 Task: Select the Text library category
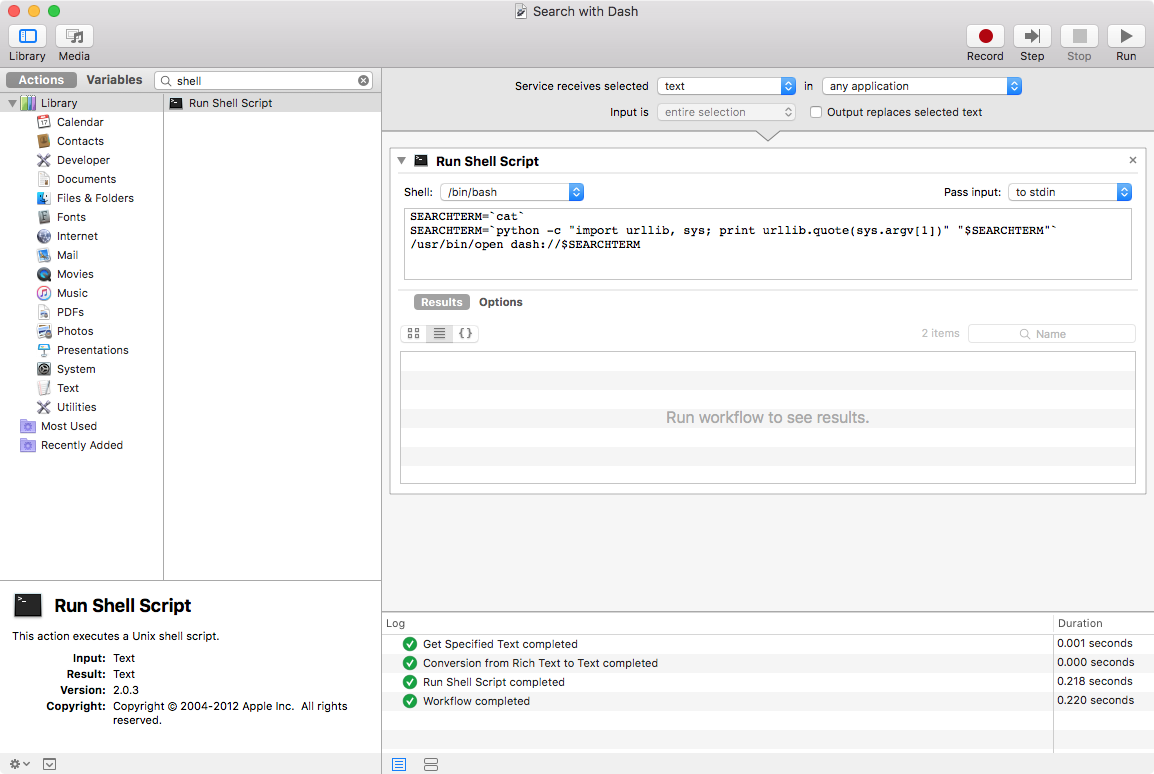pos(68,388)
